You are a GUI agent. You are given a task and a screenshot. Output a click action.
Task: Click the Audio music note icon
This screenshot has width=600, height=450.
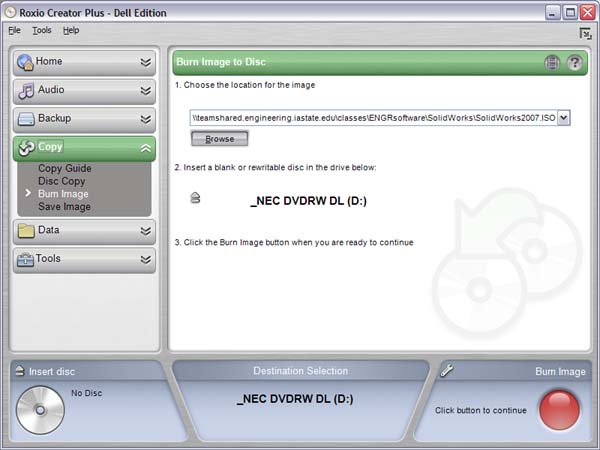point(26,91)
